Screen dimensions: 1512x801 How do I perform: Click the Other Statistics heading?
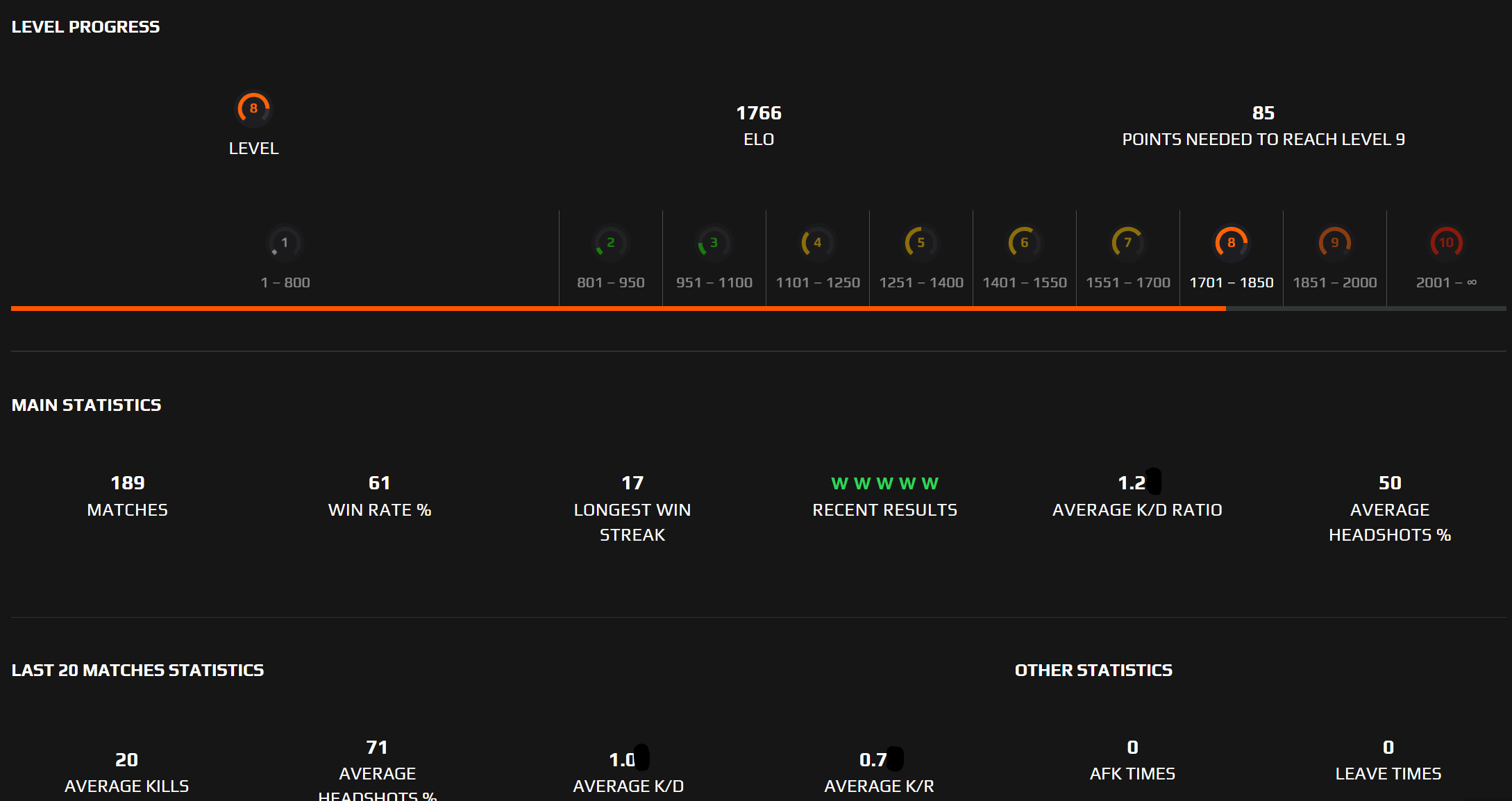click(1093, 671)
